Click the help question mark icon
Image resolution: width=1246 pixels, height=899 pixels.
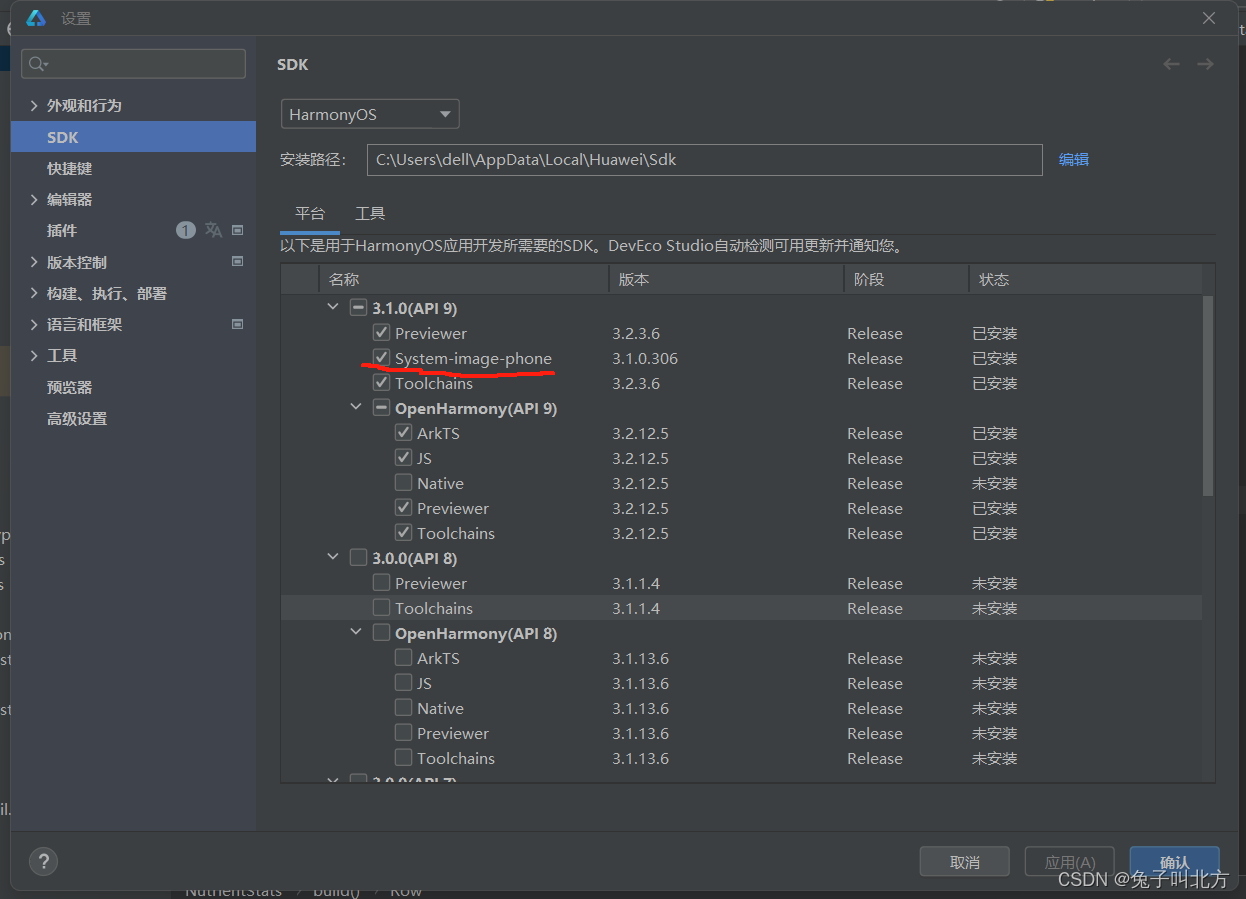coord(43,861)
